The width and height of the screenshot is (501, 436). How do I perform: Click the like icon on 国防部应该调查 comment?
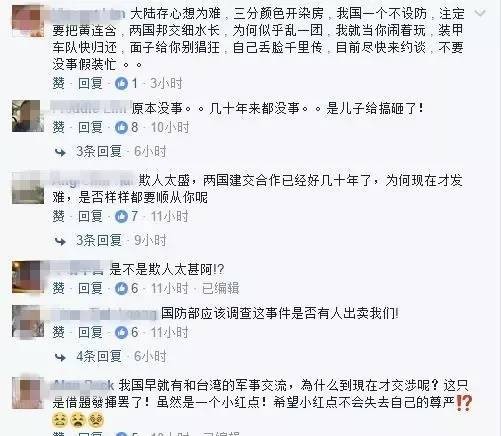121,332
